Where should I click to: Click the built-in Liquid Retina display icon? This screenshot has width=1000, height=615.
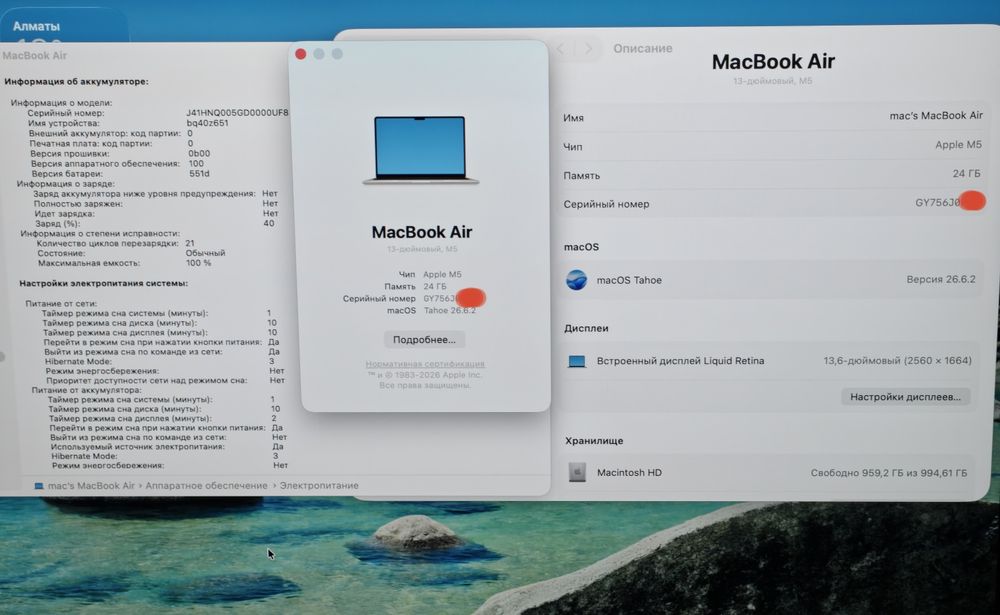pos(577,361)
